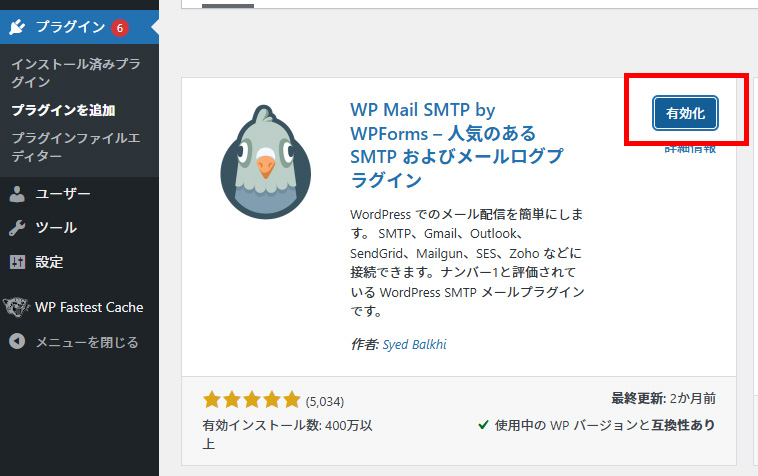Screen dimensions: 758x476
Task: Click the WP Fastest Cache cheetah icon
Action: (x=15, y=307)
